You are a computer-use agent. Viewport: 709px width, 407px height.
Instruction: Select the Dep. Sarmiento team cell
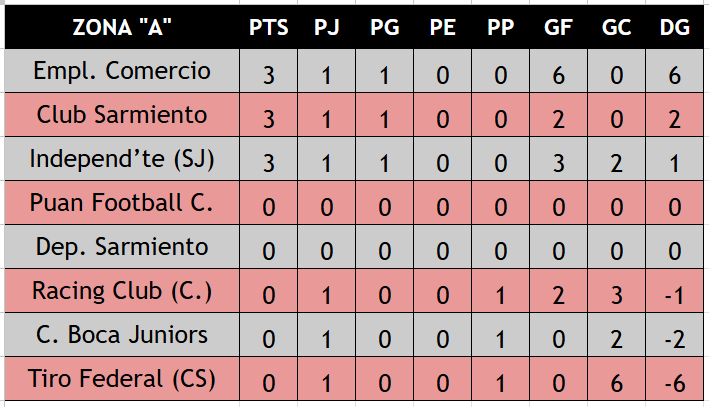122,247
